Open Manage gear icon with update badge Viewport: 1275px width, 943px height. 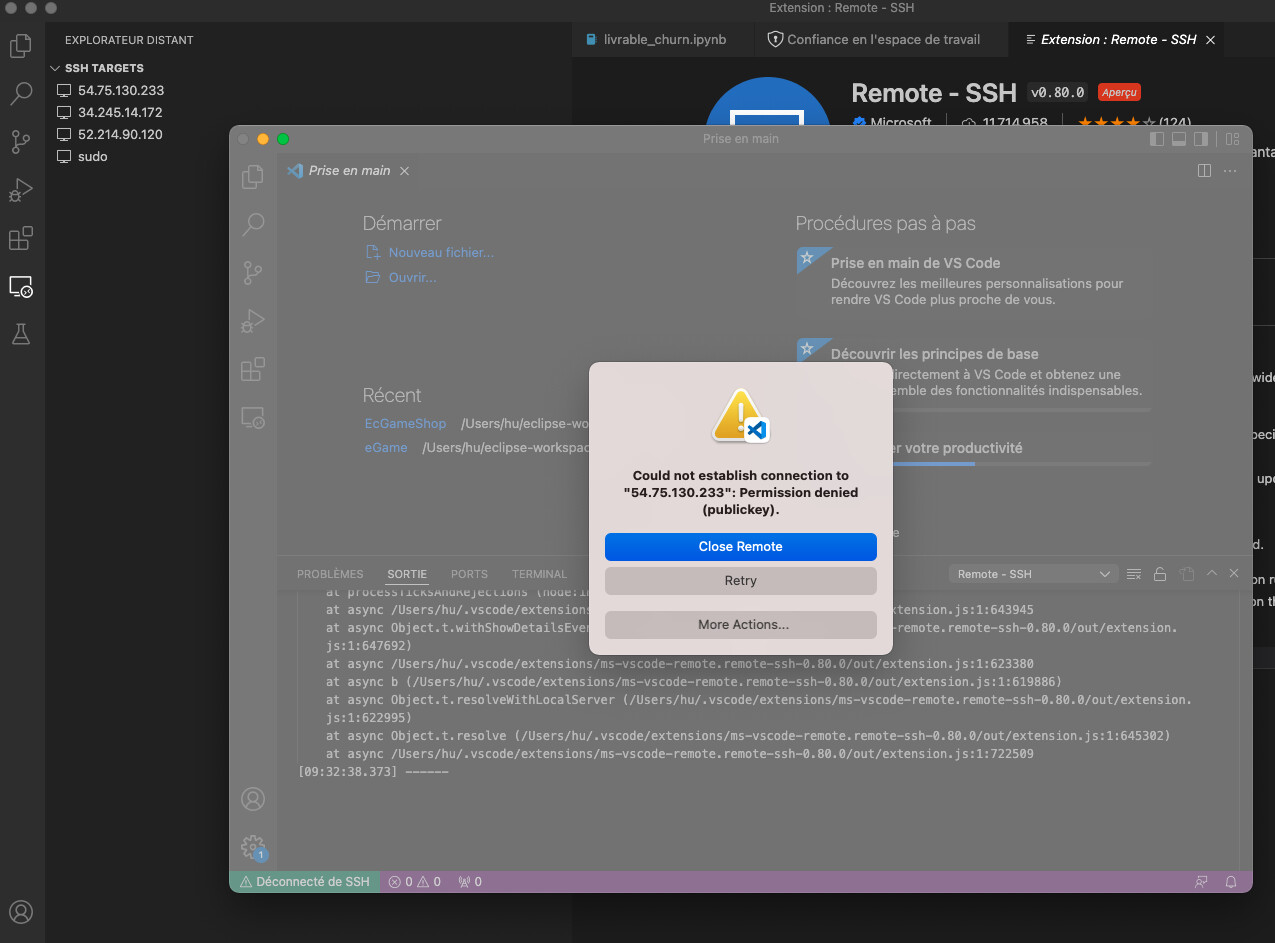tap(253, 848)
